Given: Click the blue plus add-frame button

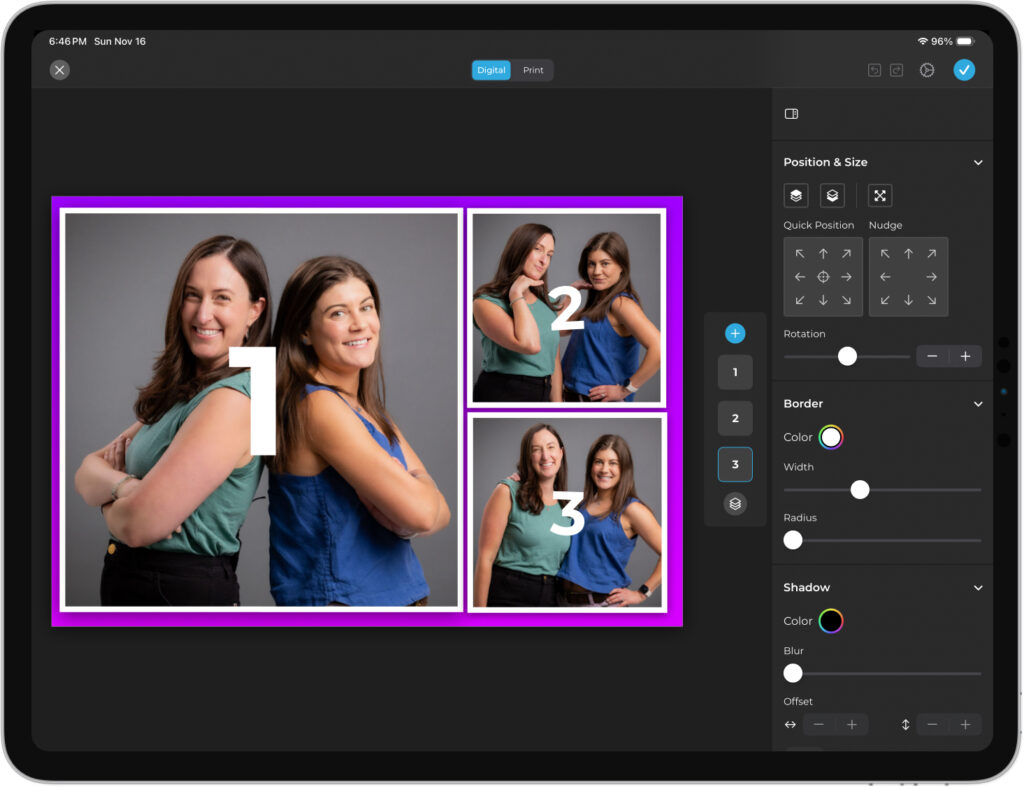Looking at the screenshot, I should [x=735, y=334].
